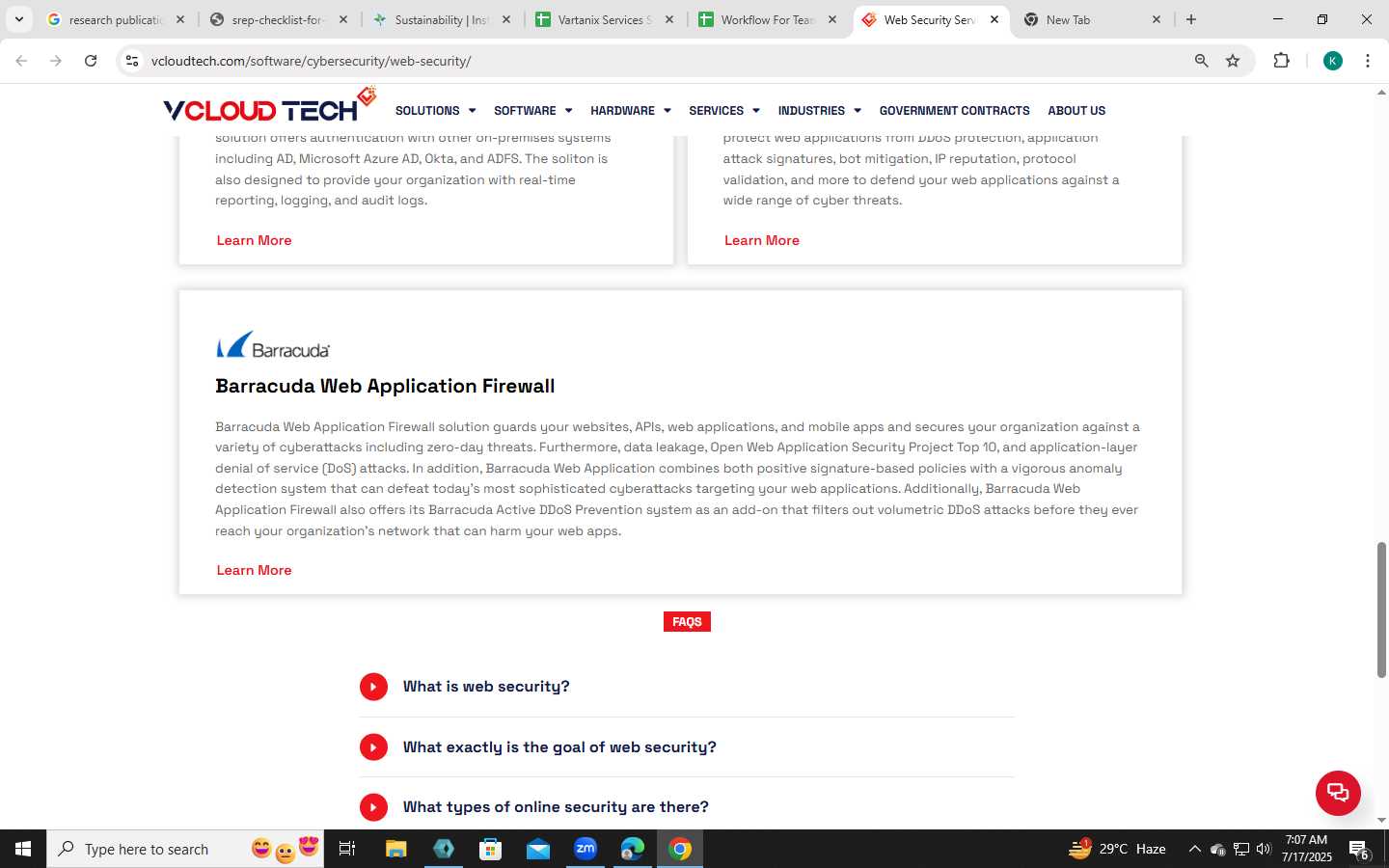Screen dimensions: 1389x868
Task: Close the Web Security Services tab
Action: pyautogui.click(x=994, y=19)
